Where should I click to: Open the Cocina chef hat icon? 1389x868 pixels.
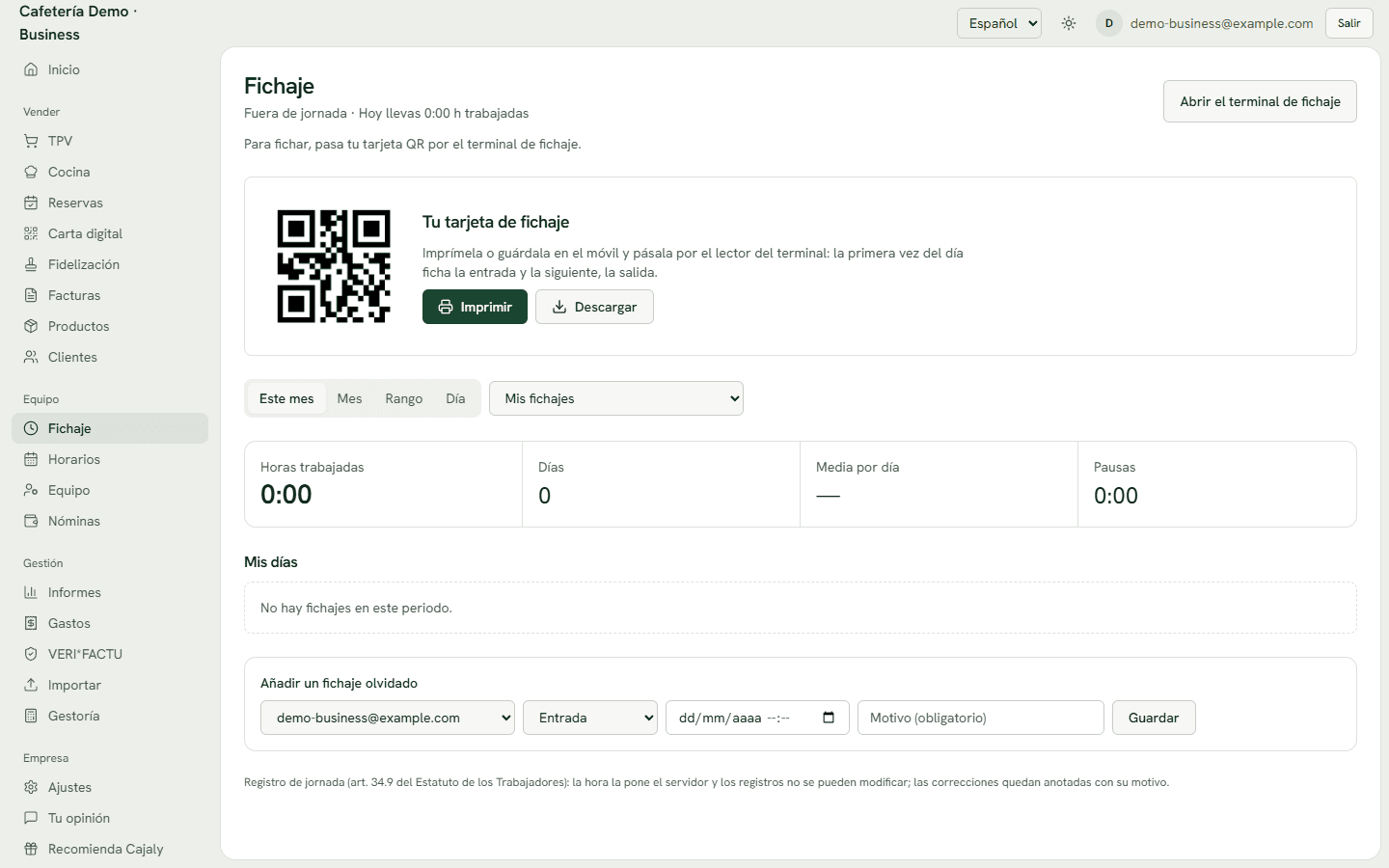(31, 172)
